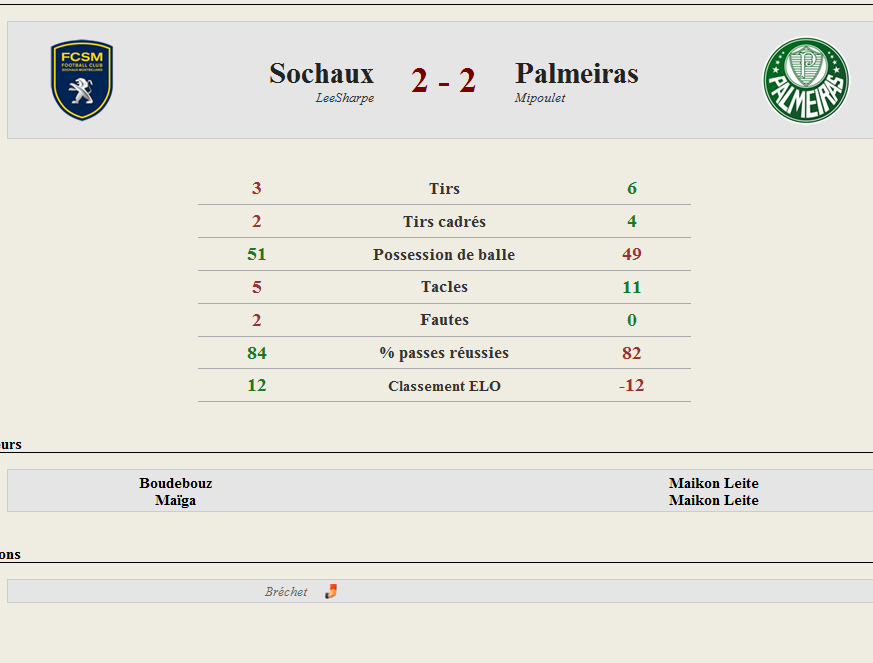
Task: Click the Fautes statistic label
Action: click(444, 320)
